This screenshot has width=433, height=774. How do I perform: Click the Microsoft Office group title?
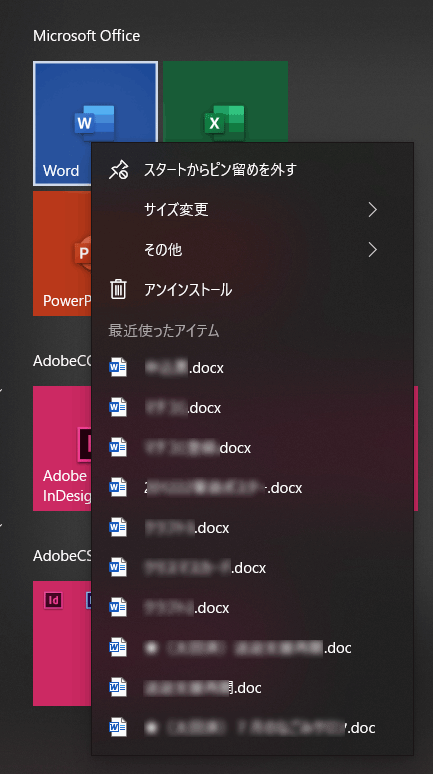pos(86,36)
